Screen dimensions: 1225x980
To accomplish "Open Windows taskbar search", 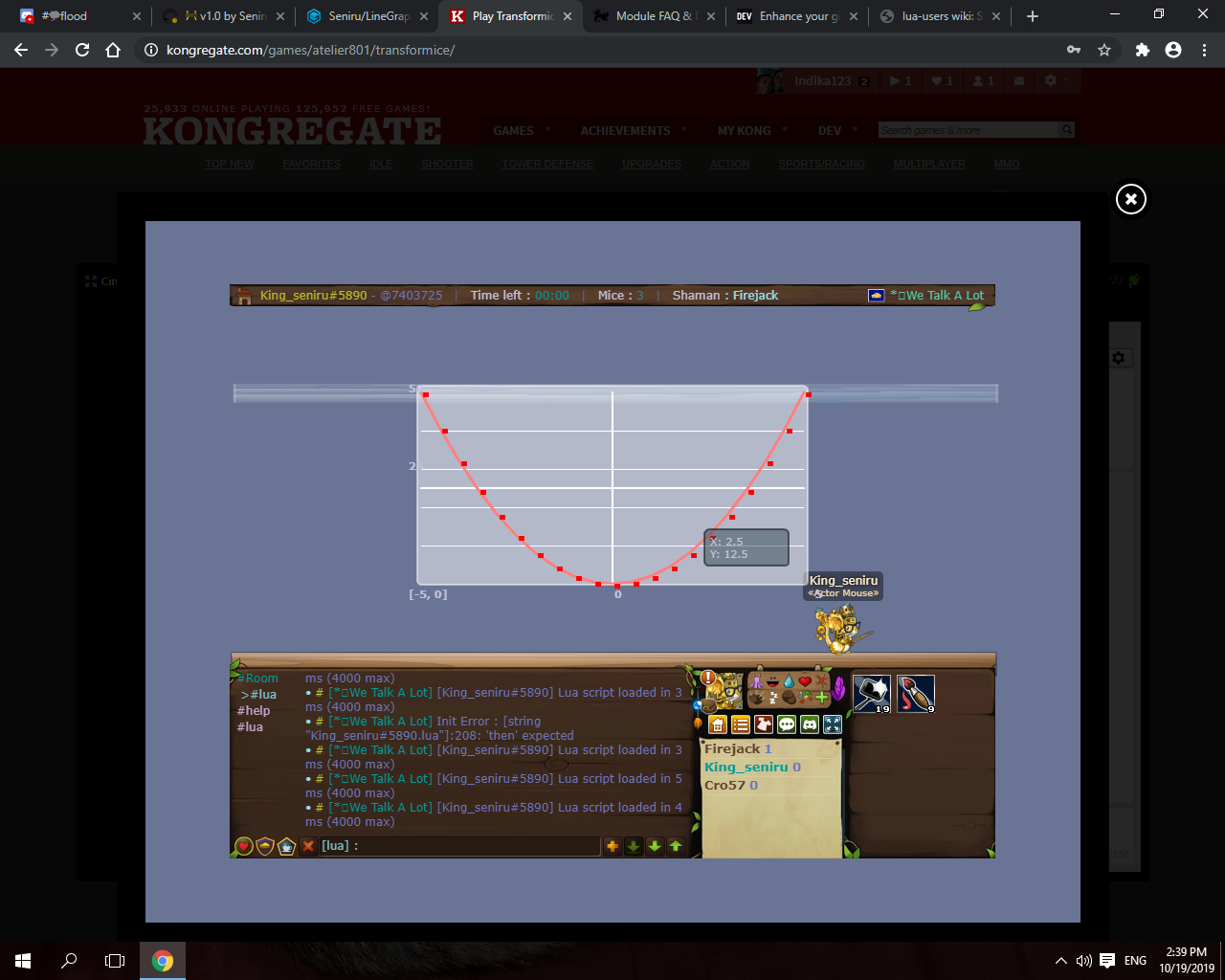I will click(x=69, y=961).
